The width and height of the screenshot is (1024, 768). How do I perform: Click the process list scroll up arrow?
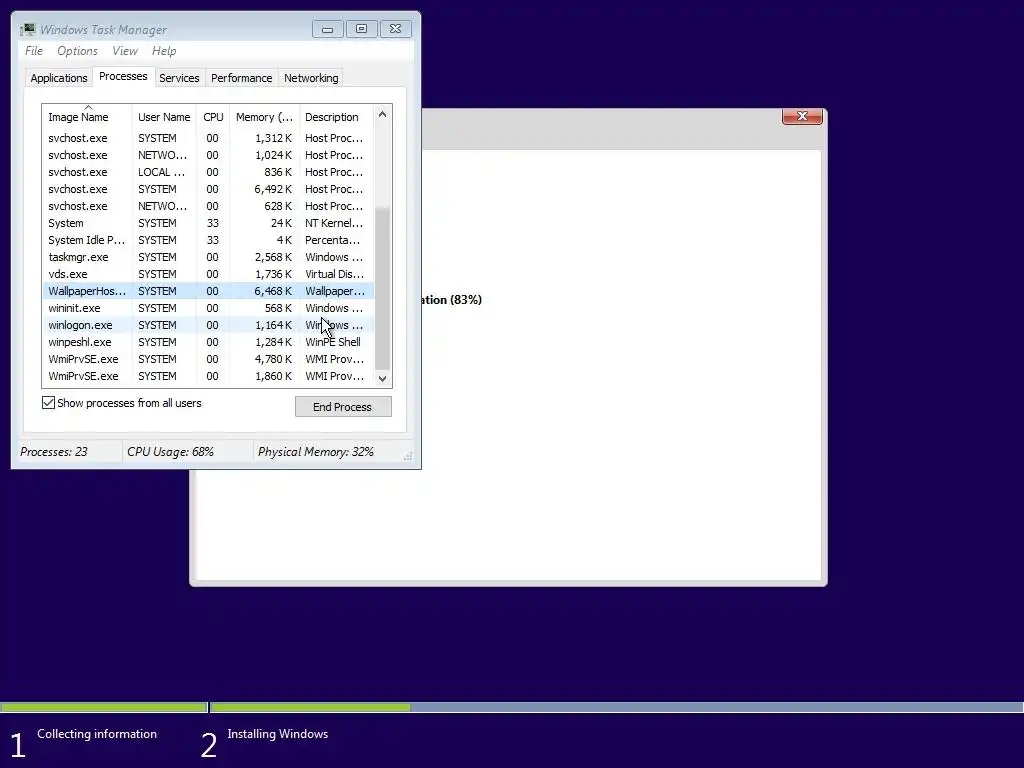point(383,114)
